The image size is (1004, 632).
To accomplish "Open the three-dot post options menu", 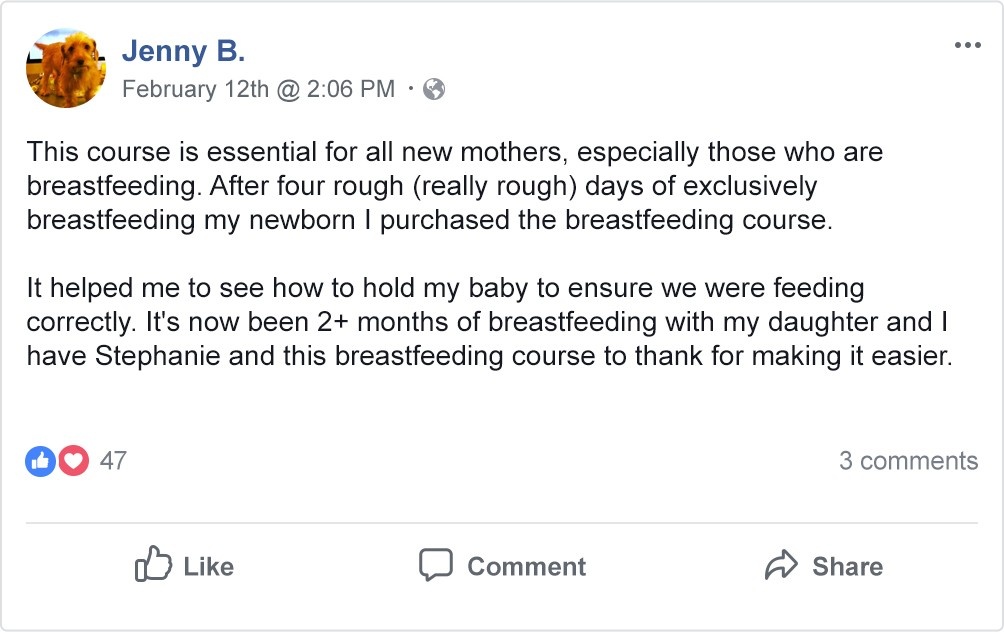I will [967, 46].
